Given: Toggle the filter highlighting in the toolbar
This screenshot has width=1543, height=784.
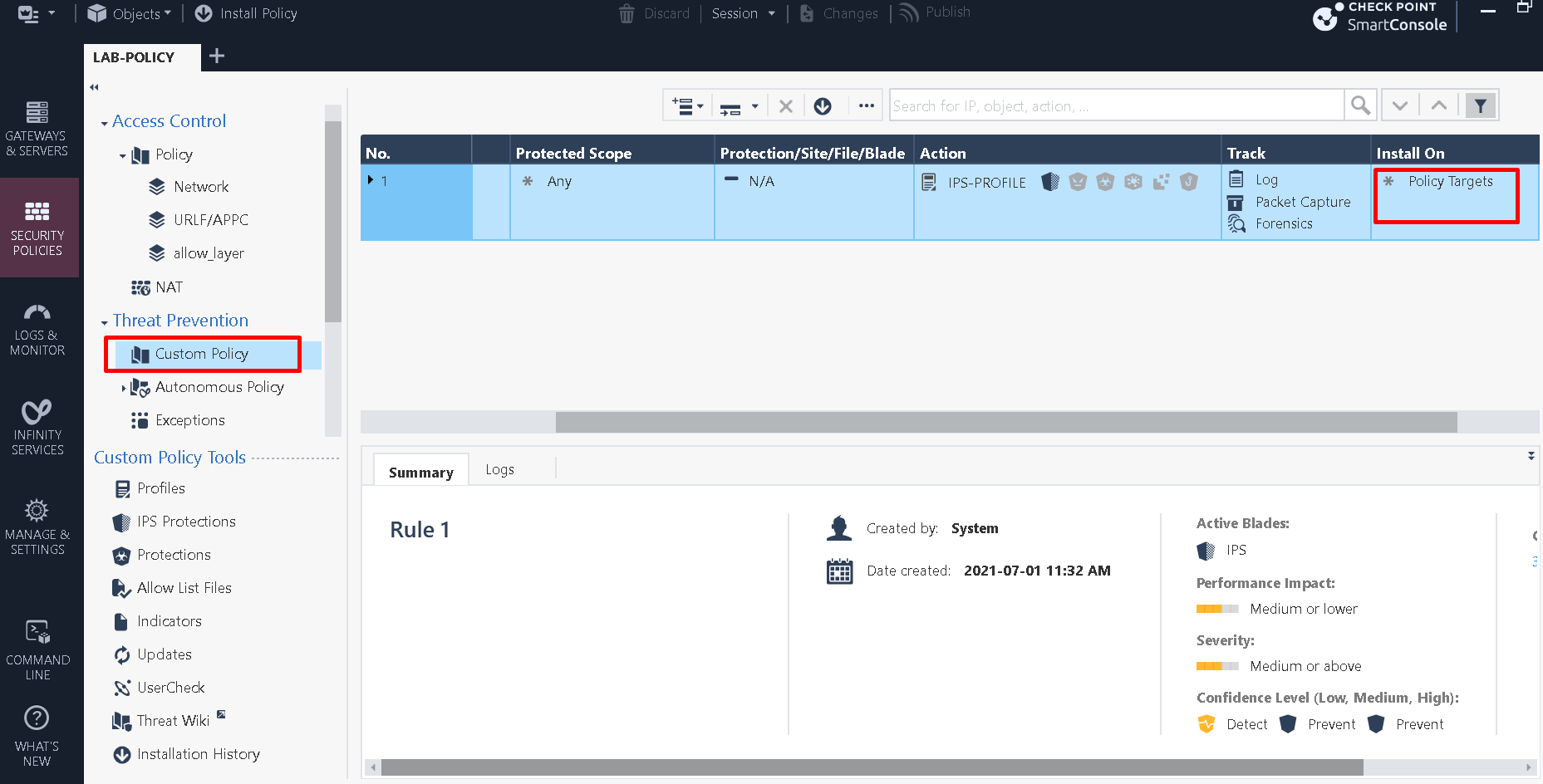Looking at the screenshot, I should (1480, 105).
